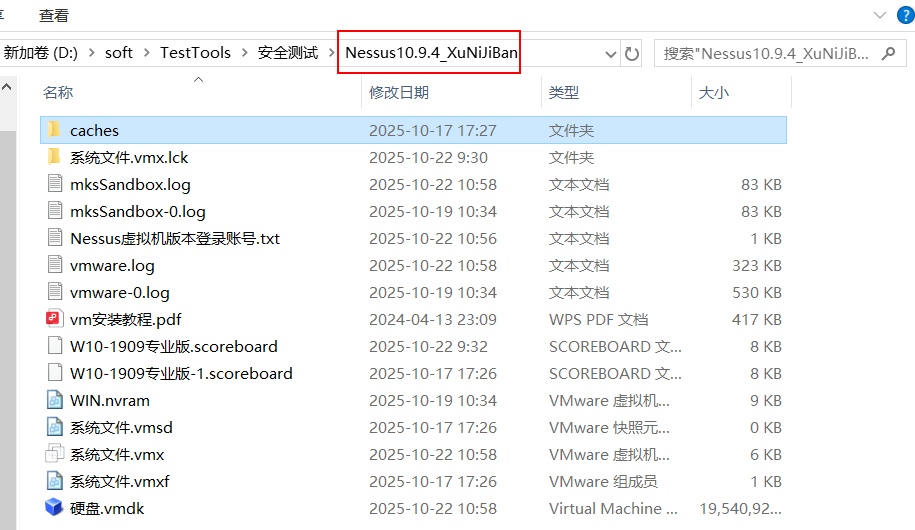Viewport: 915px width, 530px height.
Task: Click the search magnifier icon
Action: pyautogui.click(x=888, y=54)
